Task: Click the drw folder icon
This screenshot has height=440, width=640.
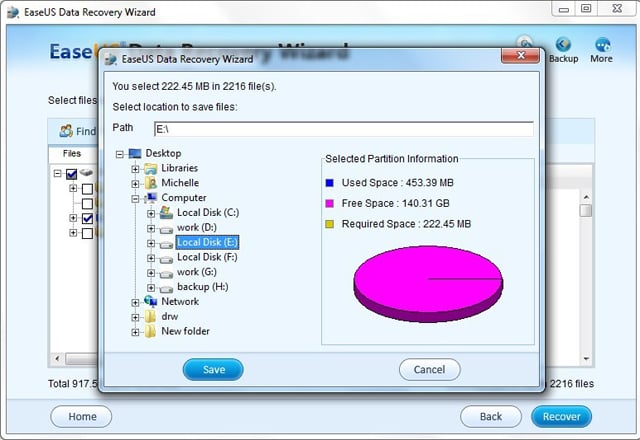Action: [x=150, y=316]
